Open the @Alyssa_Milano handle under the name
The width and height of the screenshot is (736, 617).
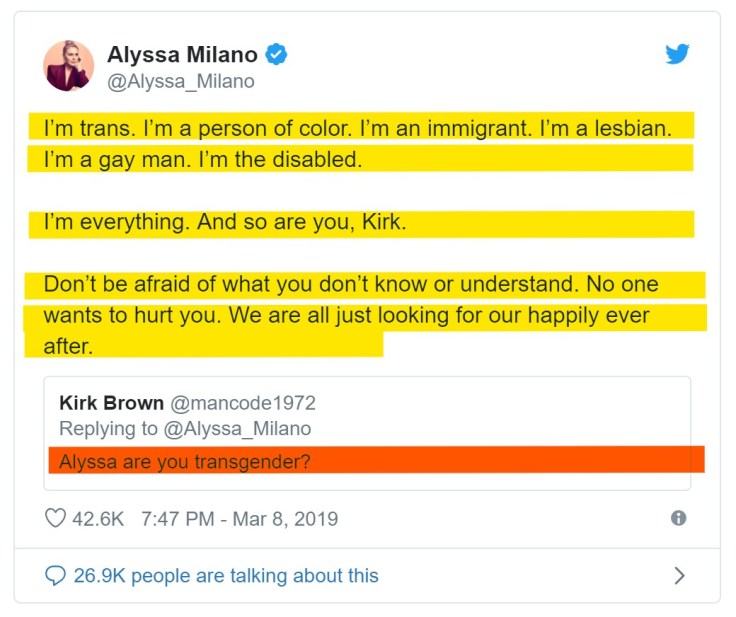pos(180,82)
